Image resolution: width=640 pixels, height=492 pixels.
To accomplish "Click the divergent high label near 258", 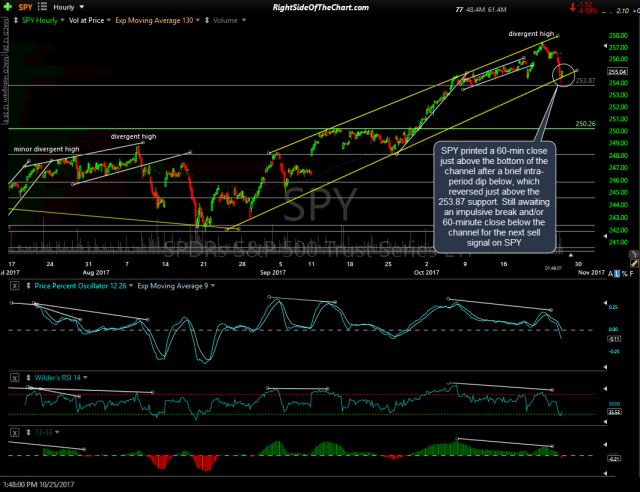I will (x=531, y=34).
